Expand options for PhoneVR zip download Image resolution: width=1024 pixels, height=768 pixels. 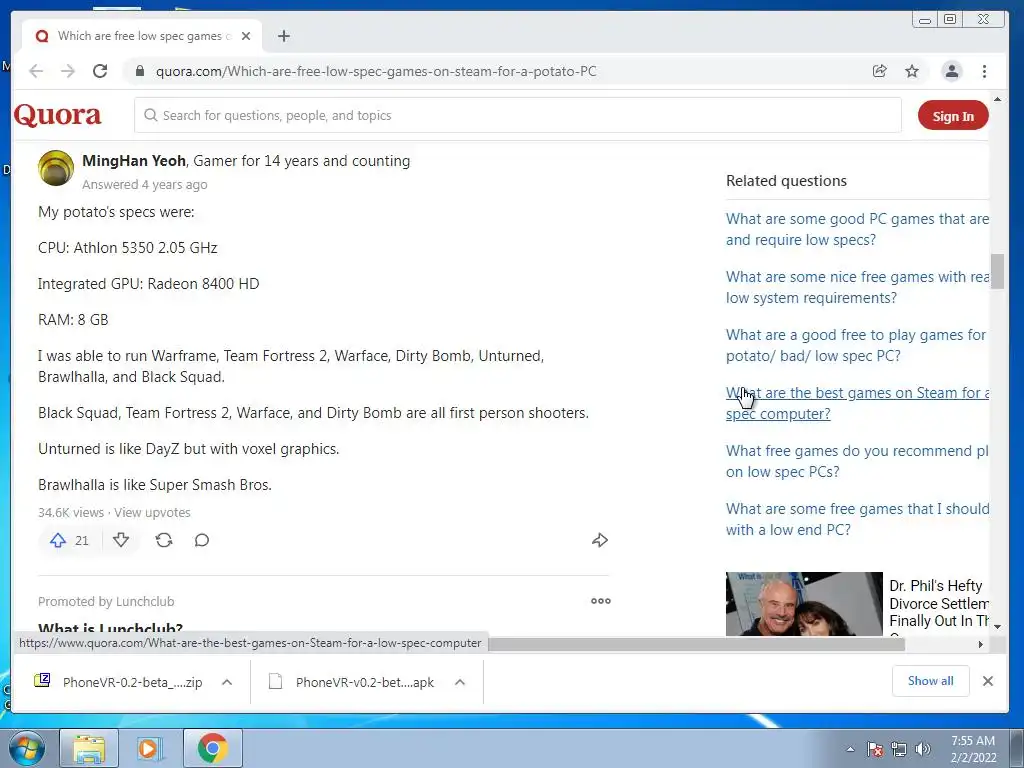click(227, 682)
